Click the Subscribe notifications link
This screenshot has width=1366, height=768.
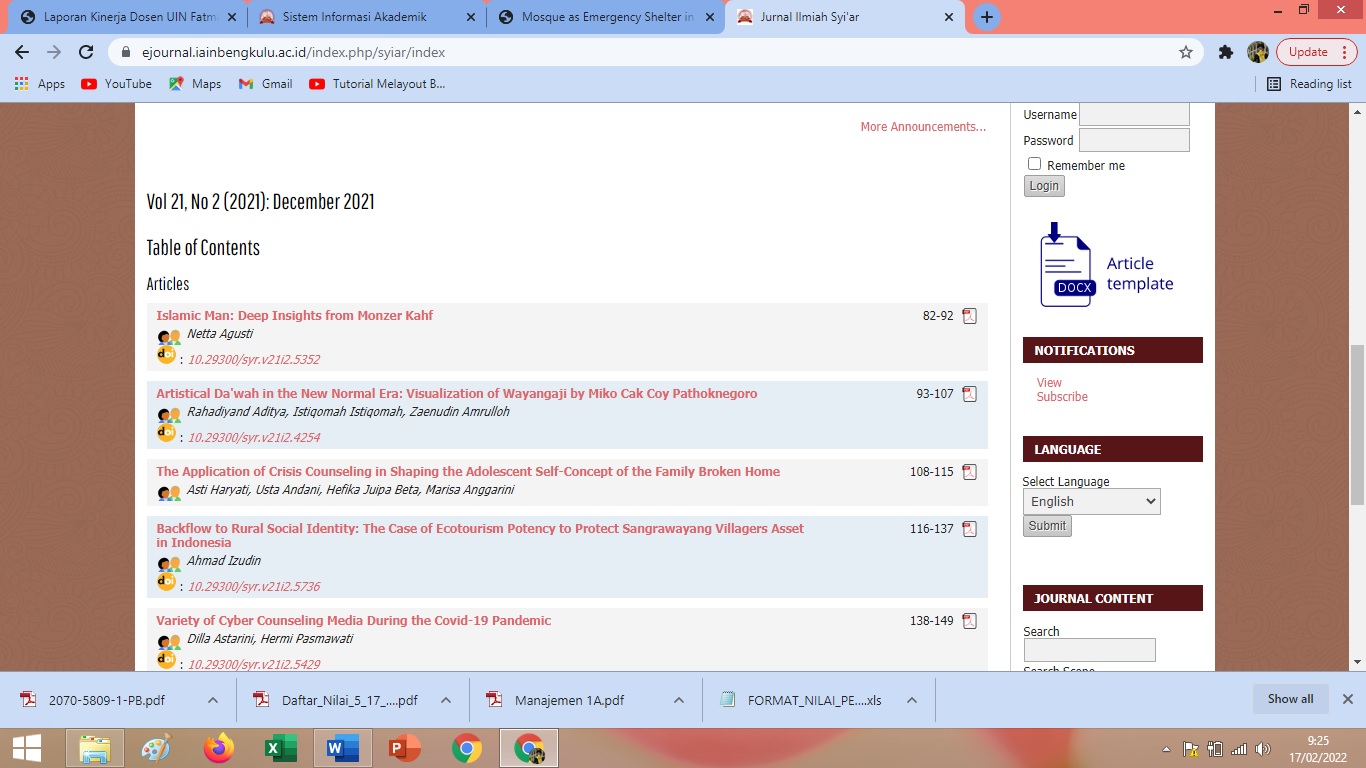click(1062, 397)
